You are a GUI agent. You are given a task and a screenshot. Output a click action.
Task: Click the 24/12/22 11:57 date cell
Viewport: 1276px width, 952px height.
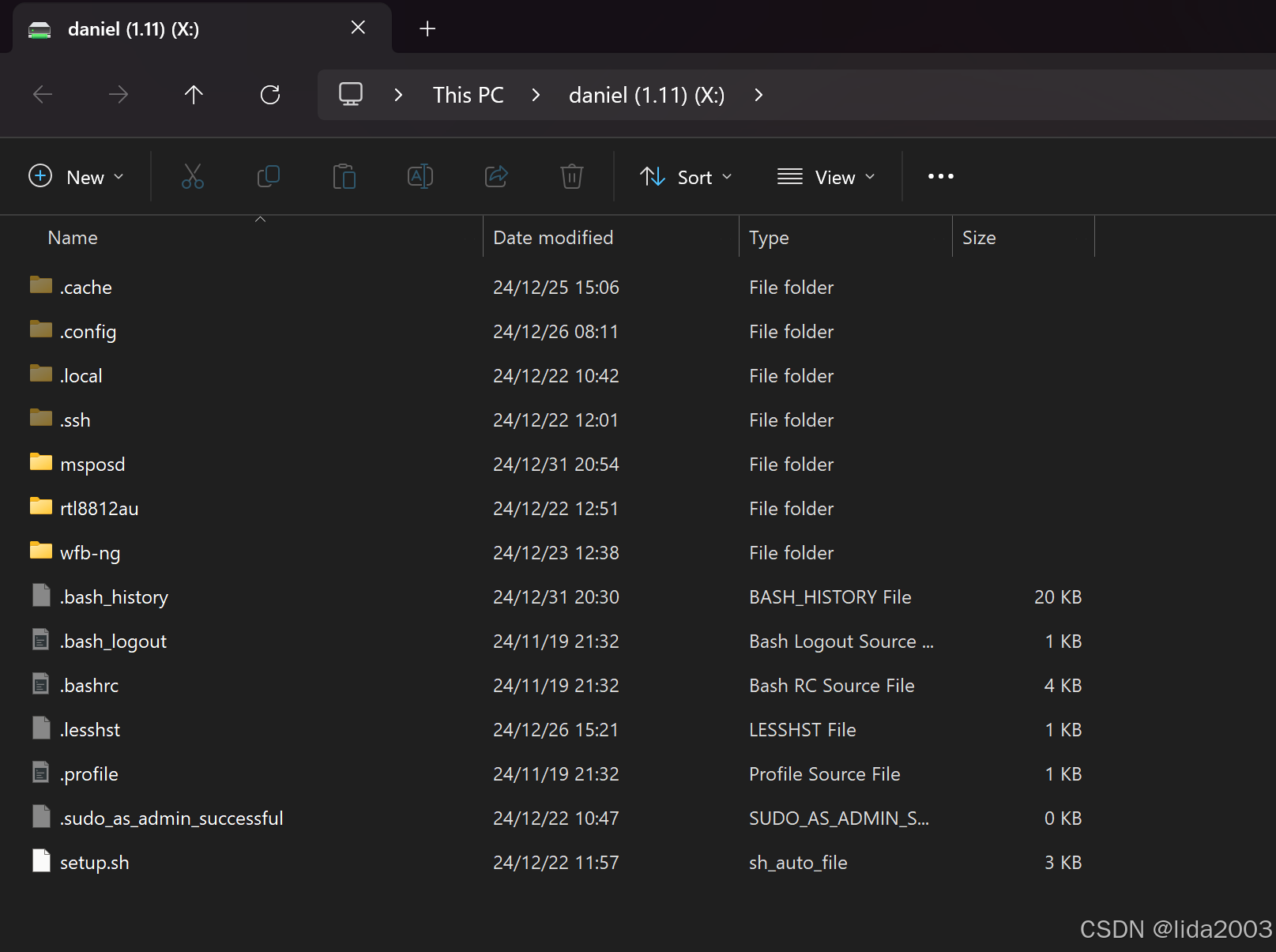[x=556, y=863]
